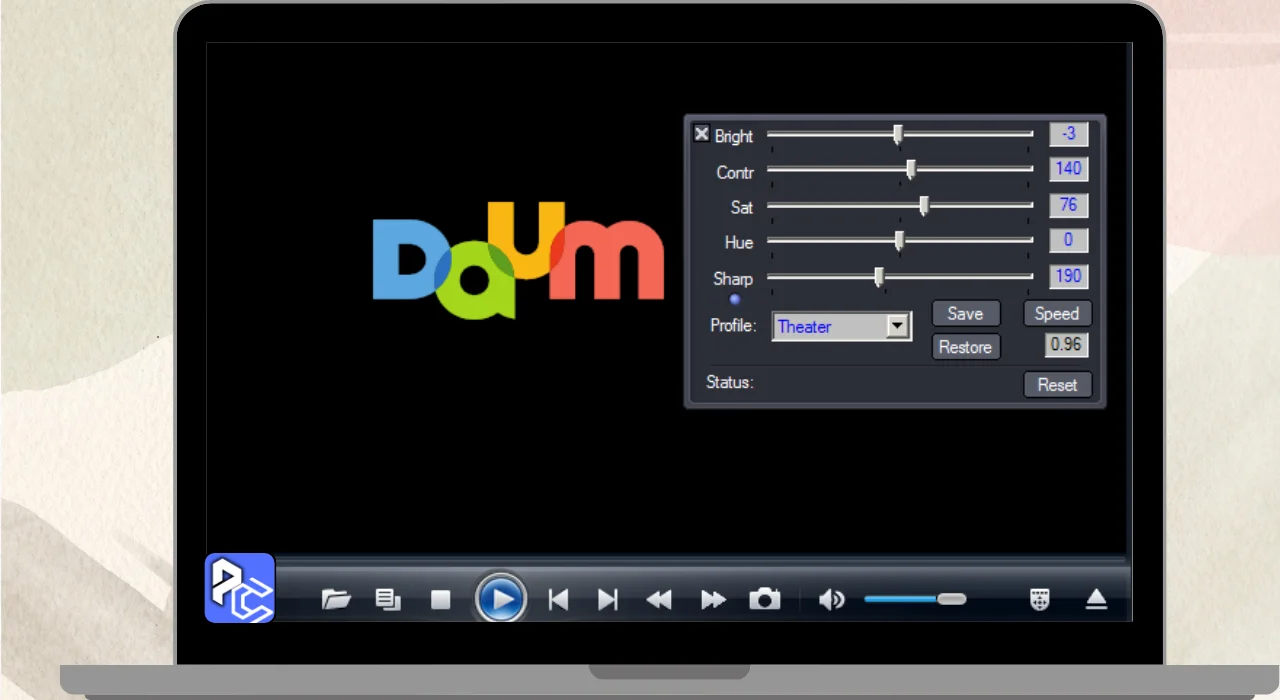Capture screenshot with camera icon
This screenshot has height=700, width=1280.
(765, 599)
